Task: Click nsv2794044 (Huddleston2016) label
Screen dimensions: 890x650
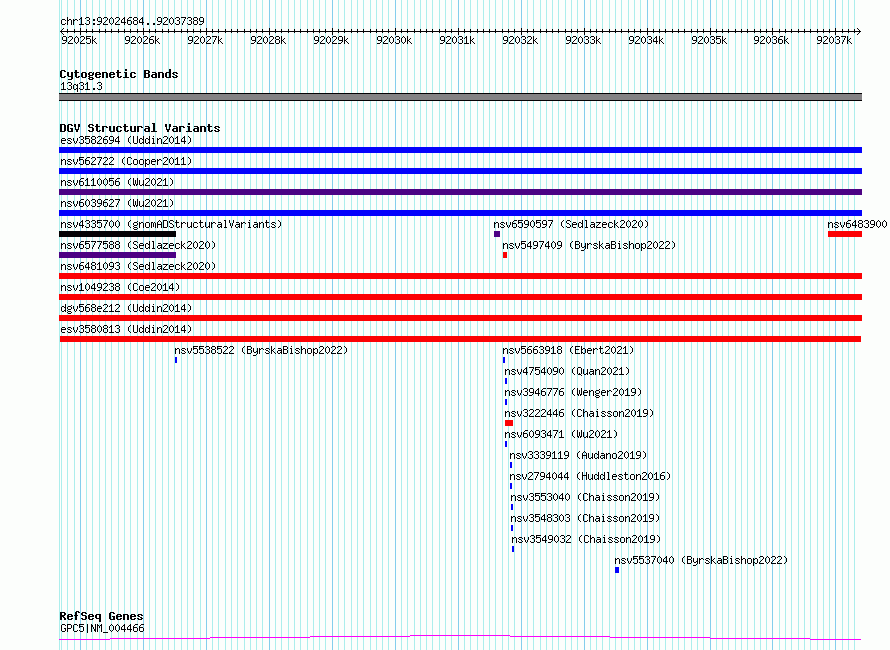Action: point(590,476)
